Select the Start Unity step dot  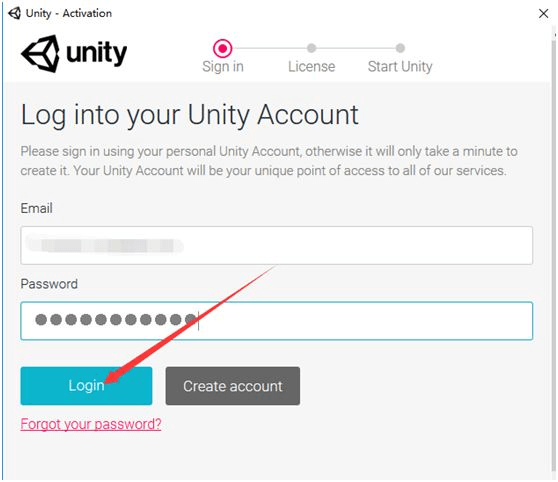(x=400, y=48)
